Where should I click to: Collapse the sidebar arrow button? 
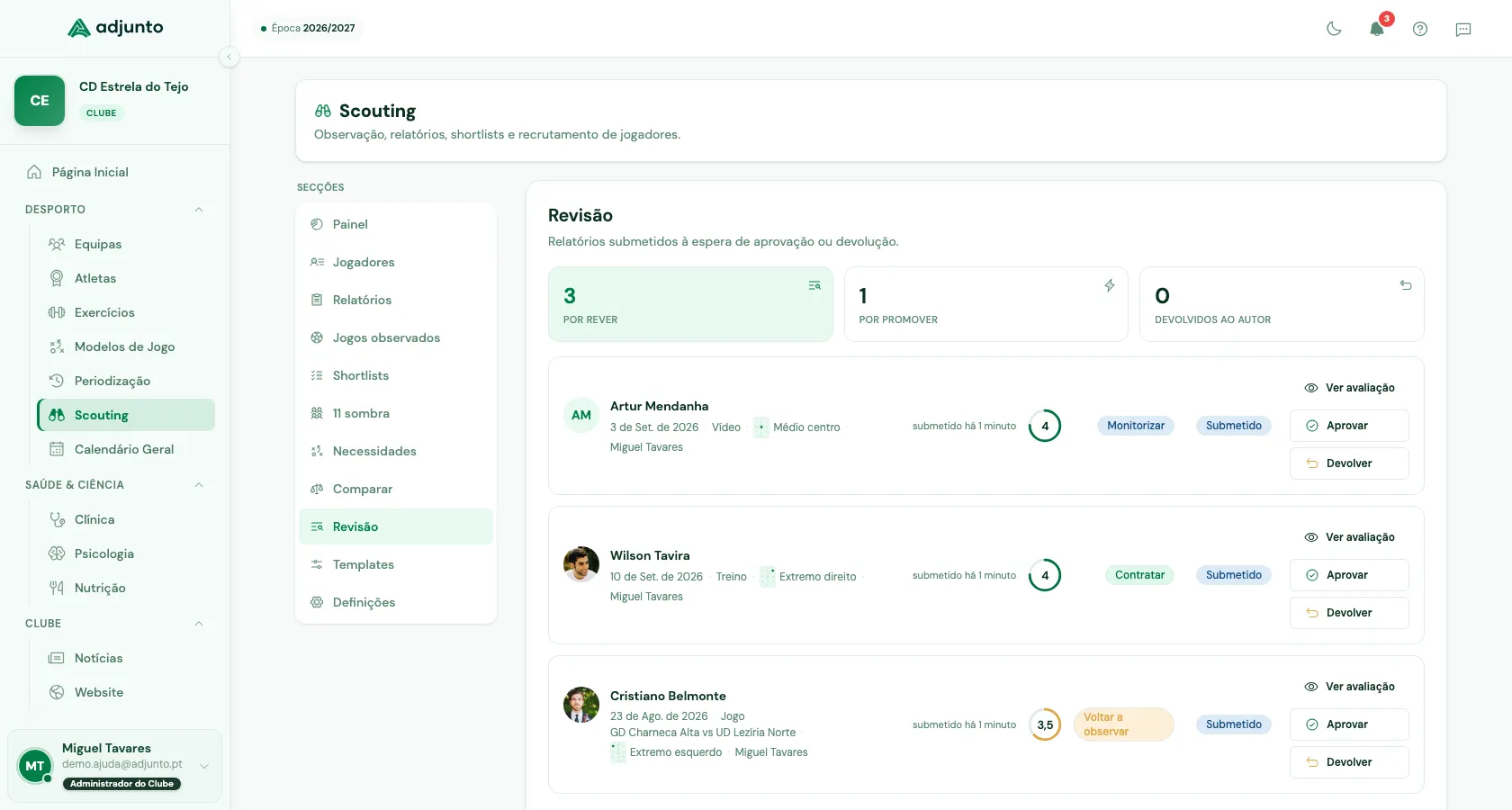(229, 58)
